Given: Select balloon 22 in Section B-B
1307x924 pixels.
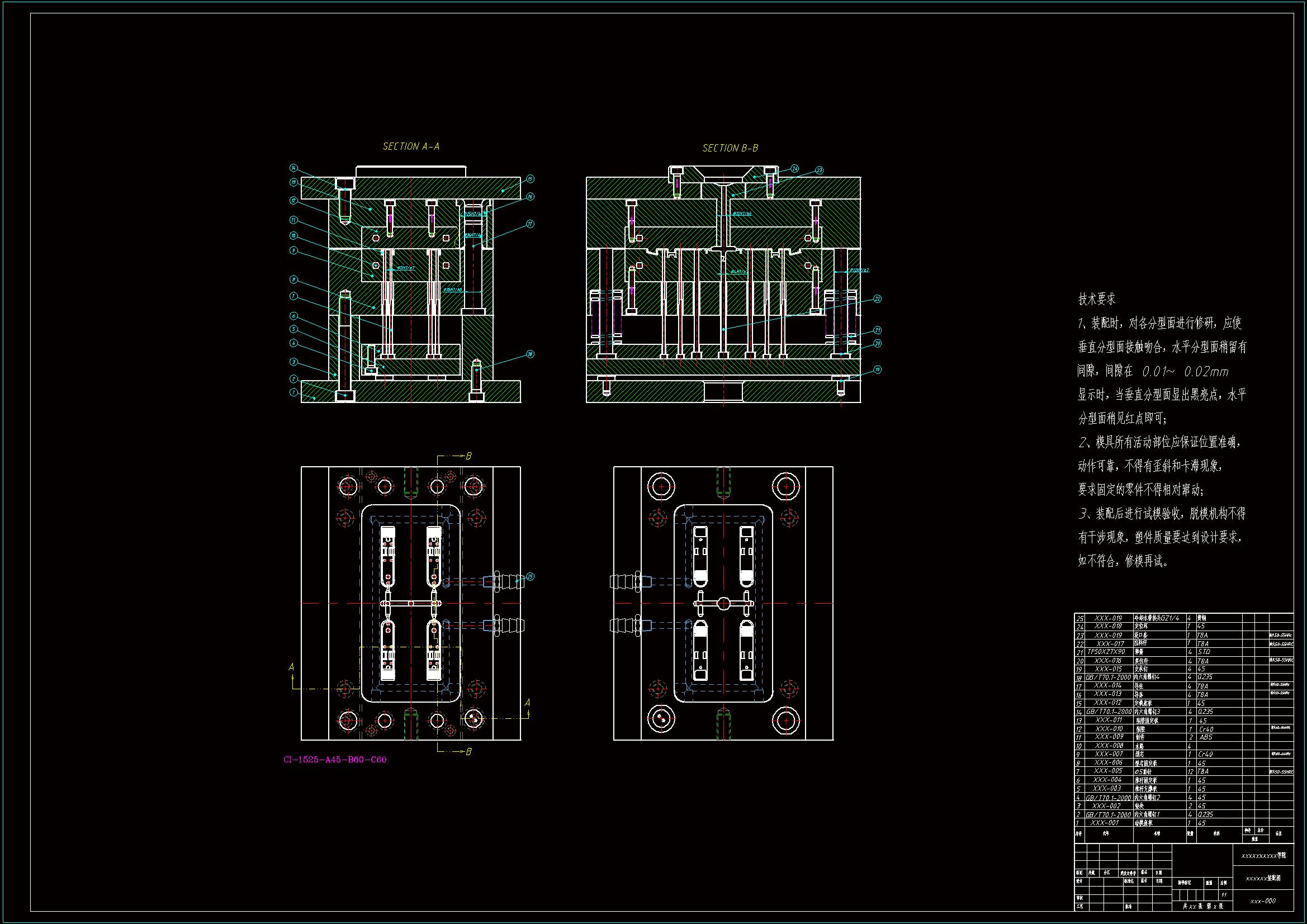Looking at the screenshot, I should [x=877, y=299].
